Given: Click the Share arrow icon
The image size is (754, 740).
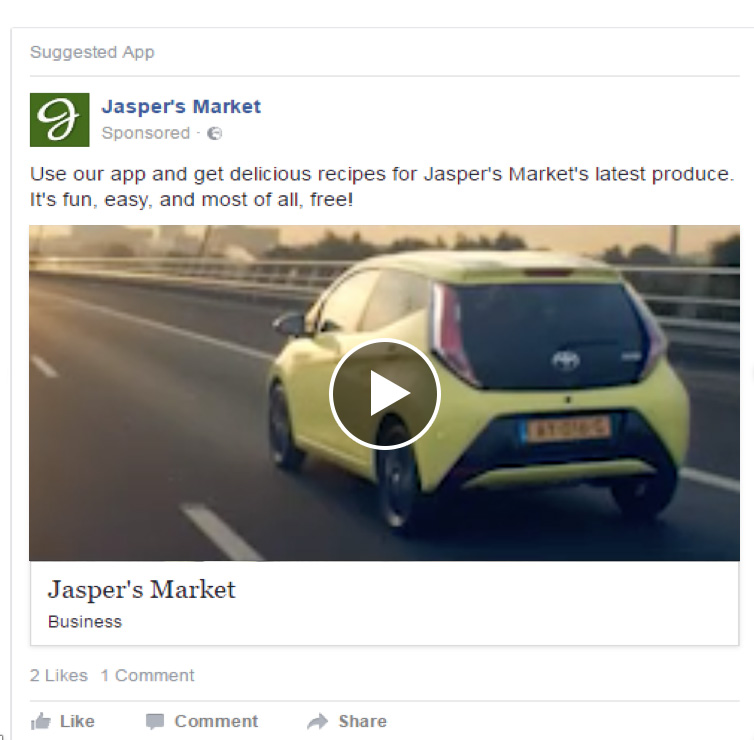Looking at the screenshot, I should 317,721.
